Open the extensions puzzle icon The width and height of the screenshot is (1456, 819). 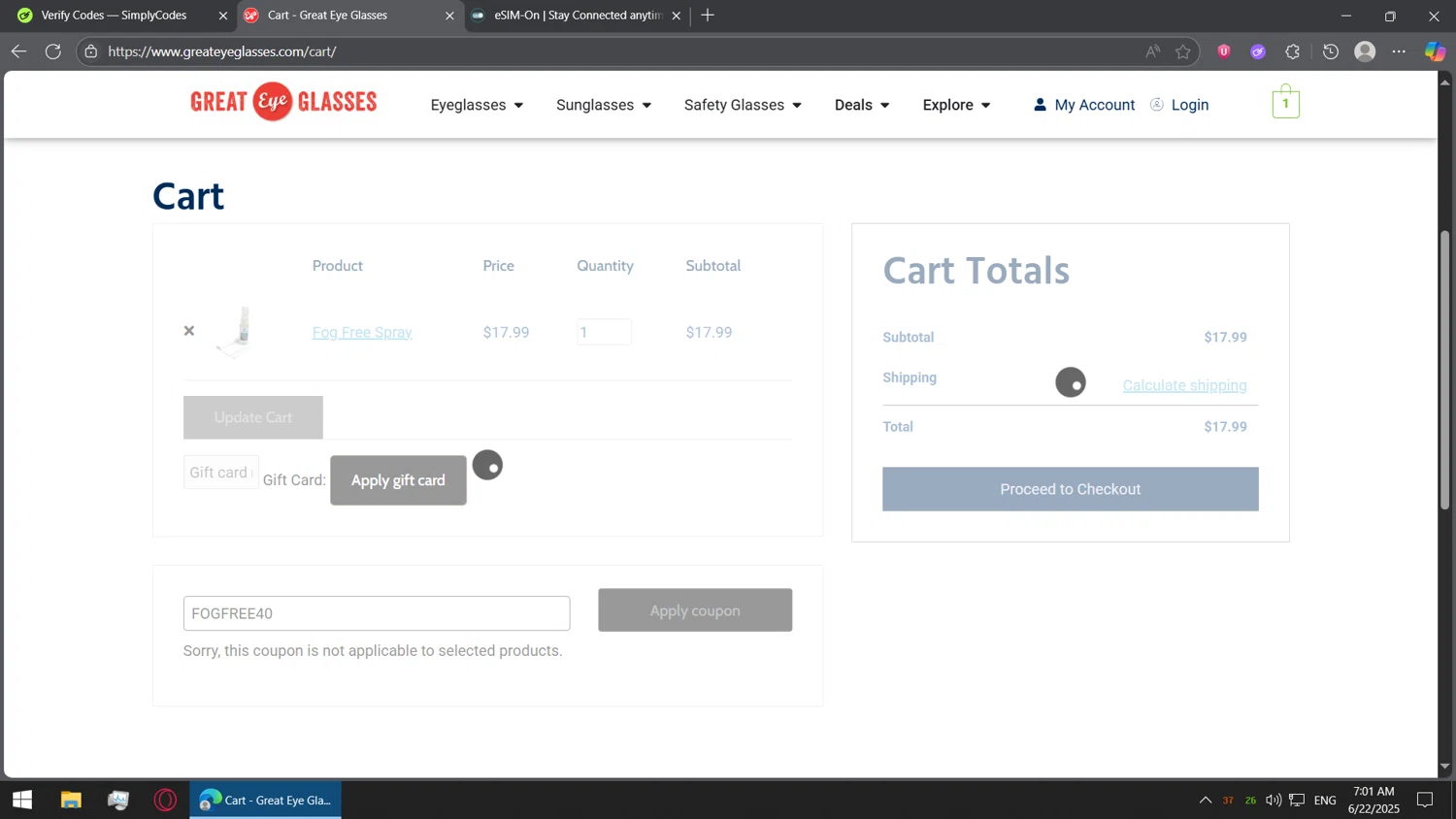(1293, 51)
